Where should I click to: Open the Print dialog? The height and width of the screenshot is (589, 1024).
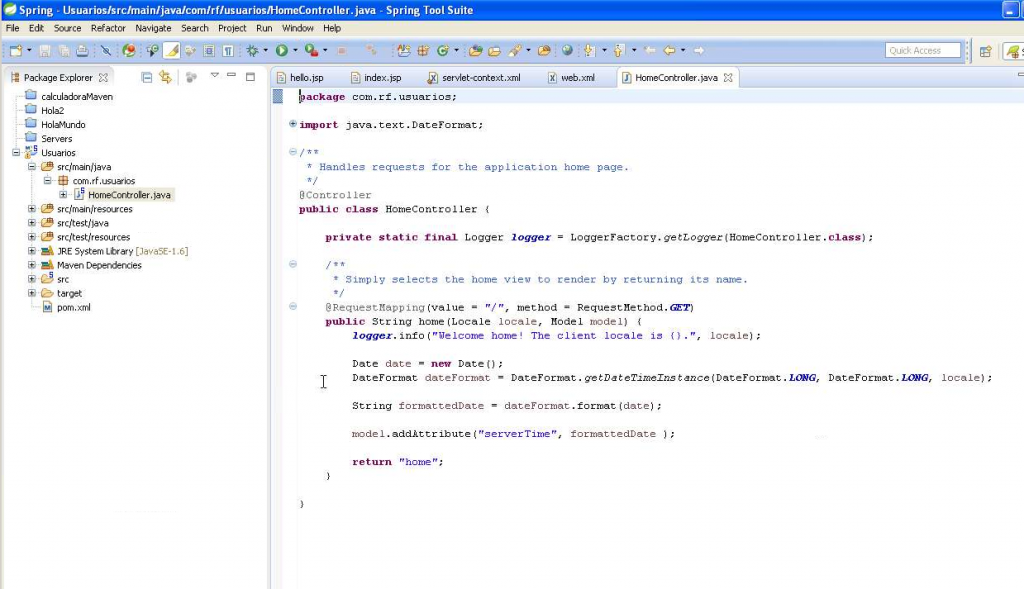point(81,50)
